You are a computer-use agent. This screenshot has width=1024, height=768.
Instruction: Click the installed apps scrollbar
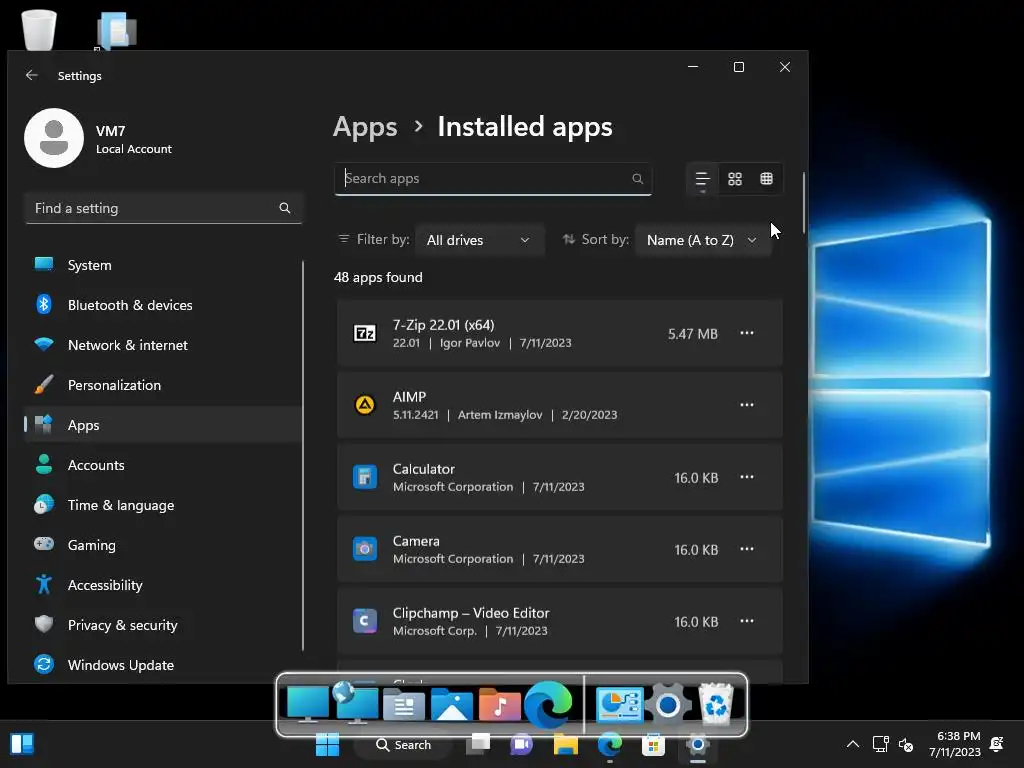[x=803, y=202]
